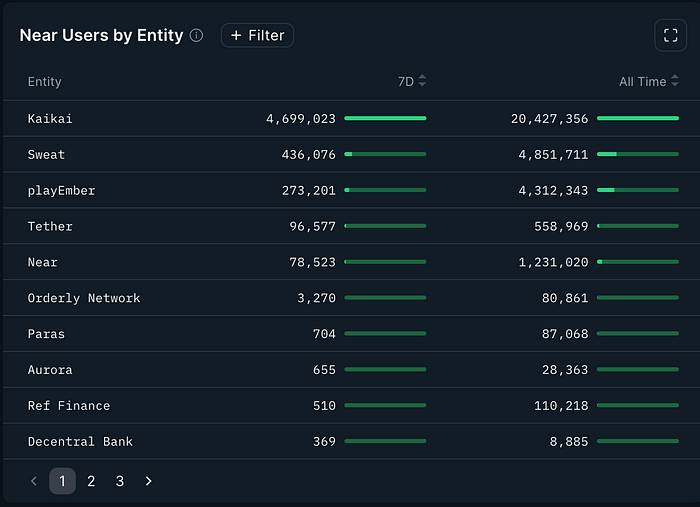Image resolution: width=700 pixels, height=507 pixels.
Task: Click Decentral Bank All Time value 8,885
Action: (x=568, y=441)
